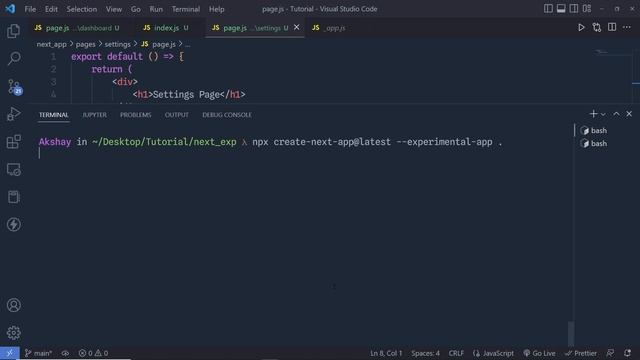Open the Terminal menu
The height and width of the screenshot is (360, 640).
(x=186, y=9)
